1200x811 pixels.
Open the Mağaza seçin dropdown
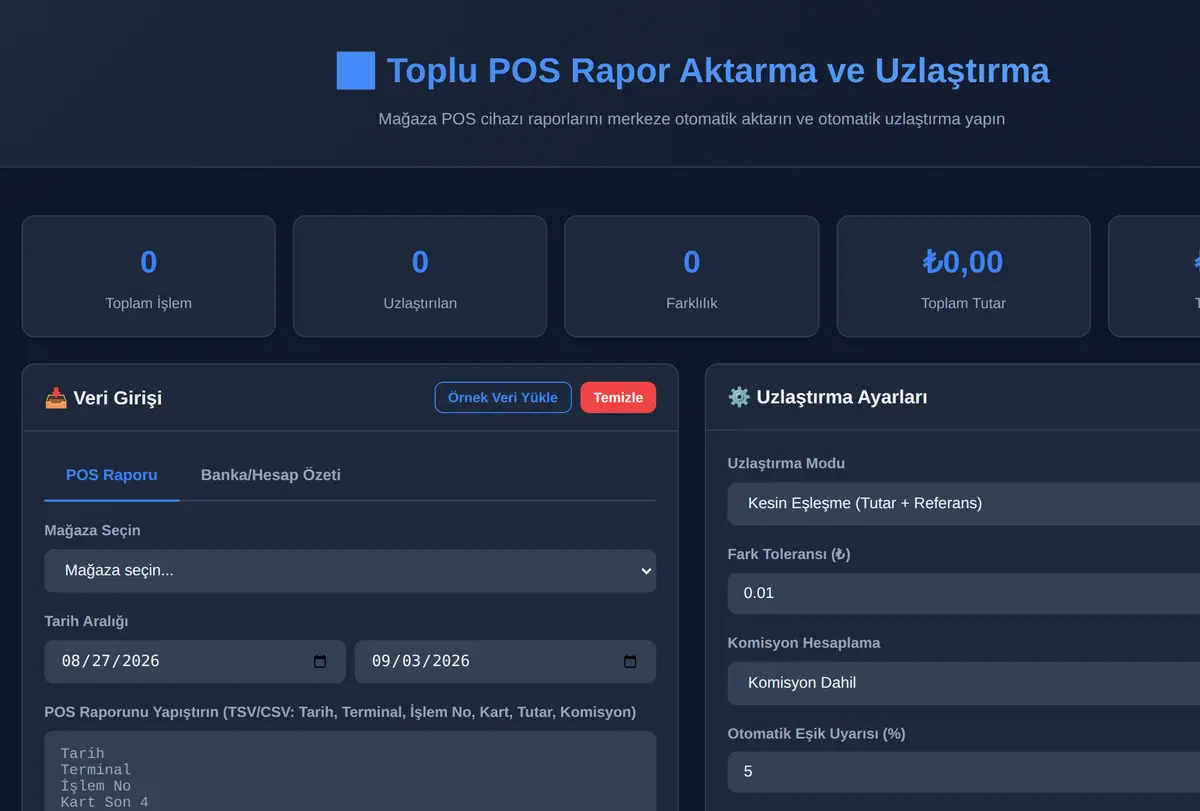[350, 571]
